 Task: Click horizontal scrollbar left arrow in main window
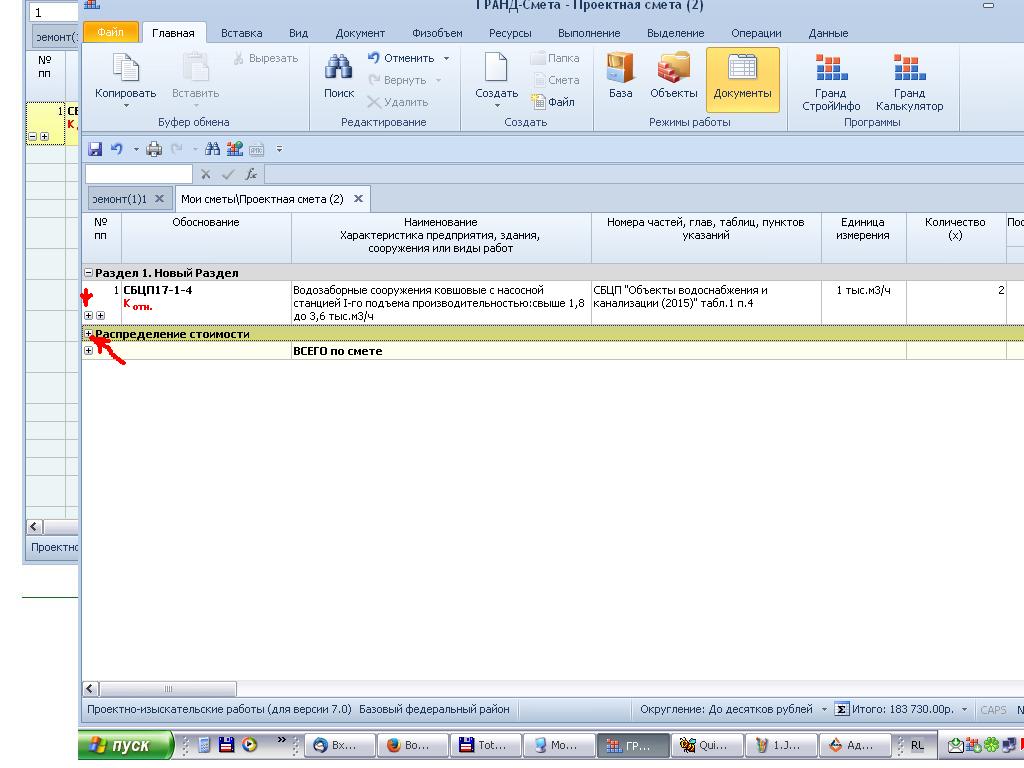[x=91, y=688]
